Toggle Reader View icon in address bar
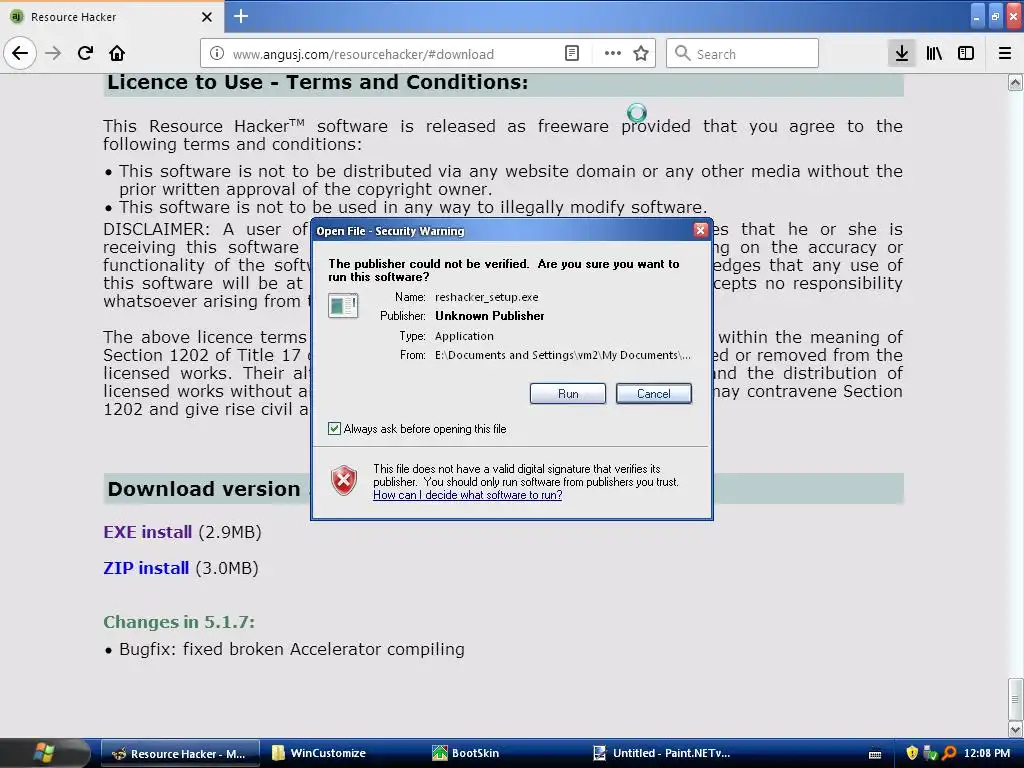 coord(571,54)
